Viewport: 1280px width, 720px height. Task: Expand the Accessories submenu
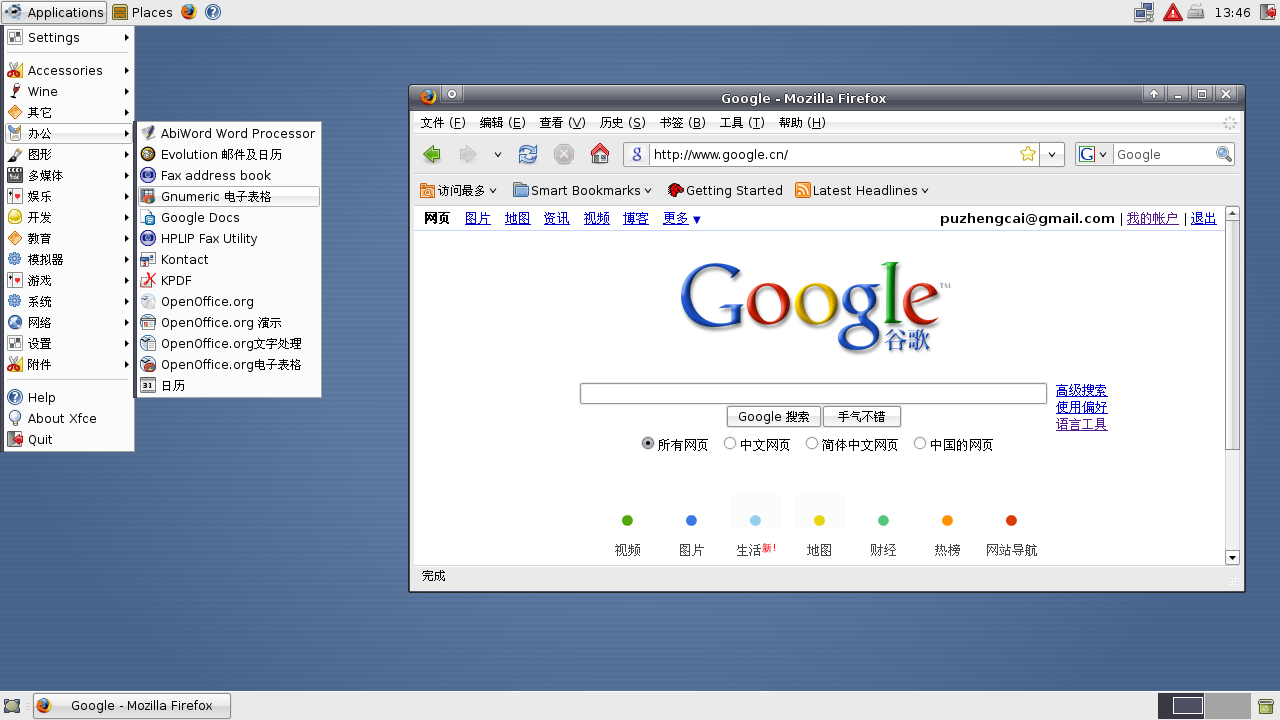tap(69, 70)
